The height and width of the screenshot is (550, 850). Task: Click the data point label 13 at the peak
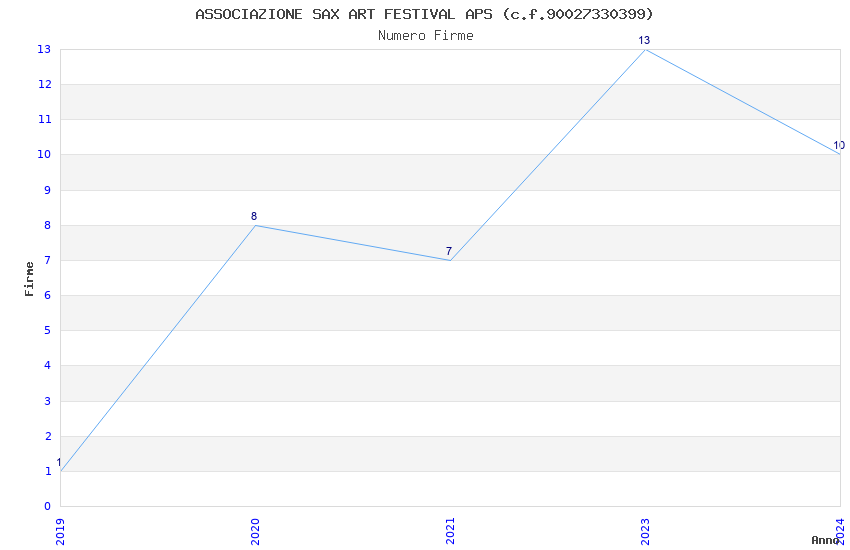click(x=644, y=40)
